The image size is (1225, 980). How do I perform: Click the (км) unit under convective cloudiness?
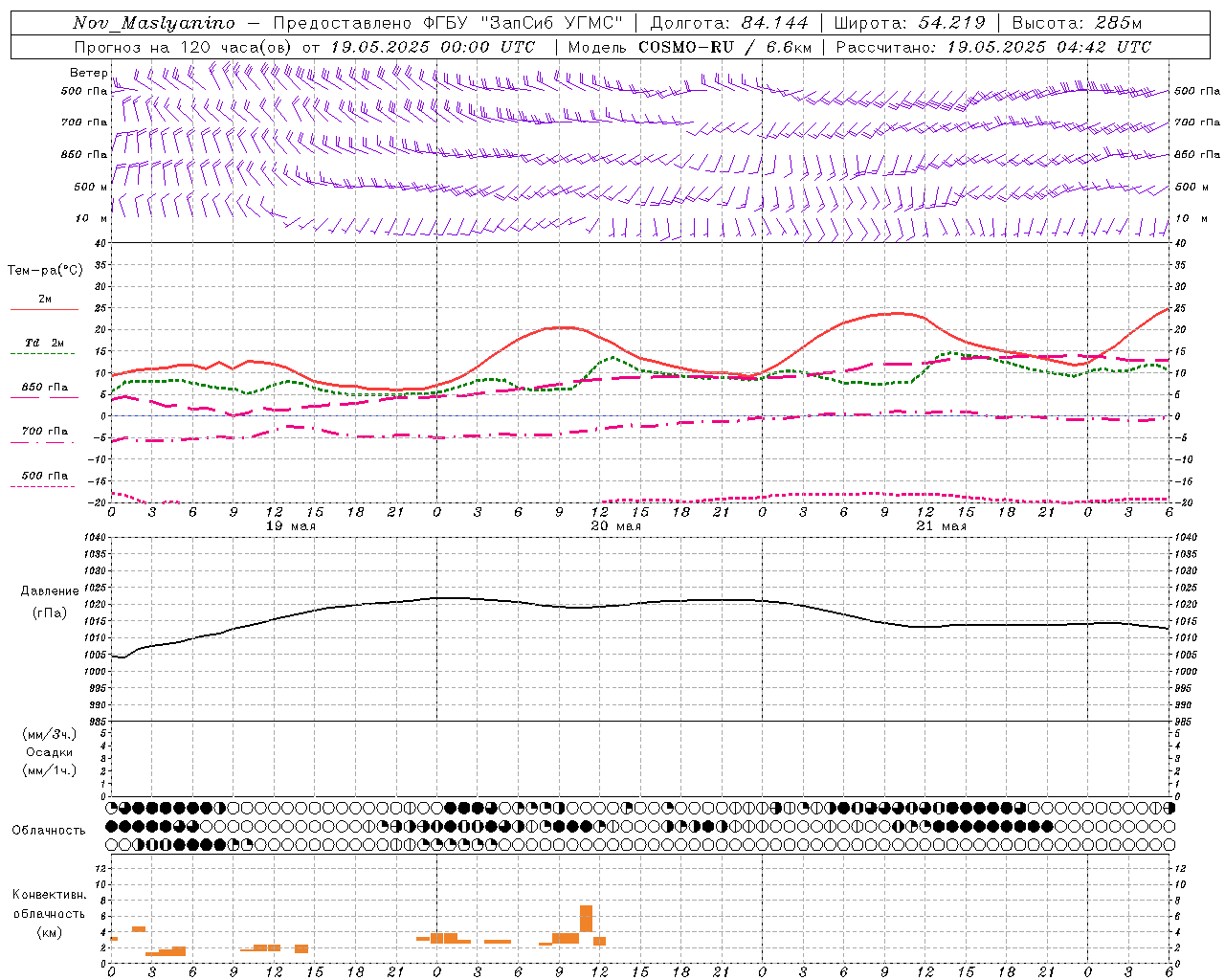pos(49,932)
